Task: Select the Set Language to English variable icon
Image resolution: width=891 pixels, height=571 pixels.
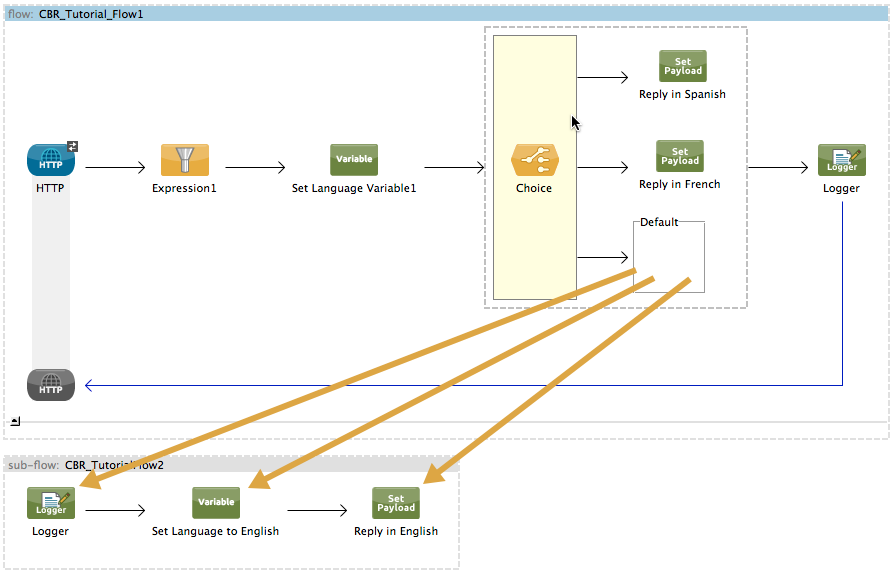Action: point(216,503)
